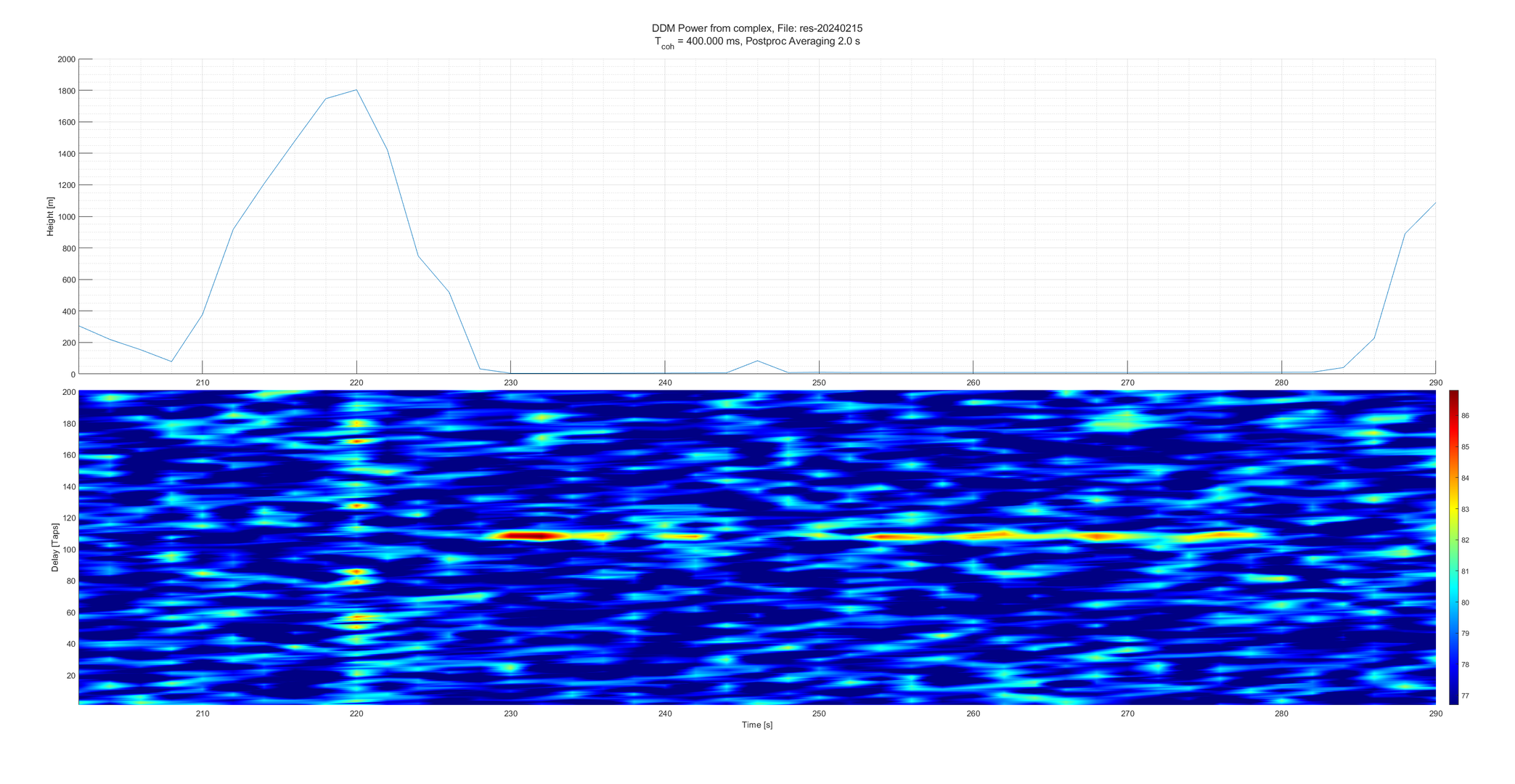
Task: Click the 83 label on the colorbar
Action: point(1466,510)
